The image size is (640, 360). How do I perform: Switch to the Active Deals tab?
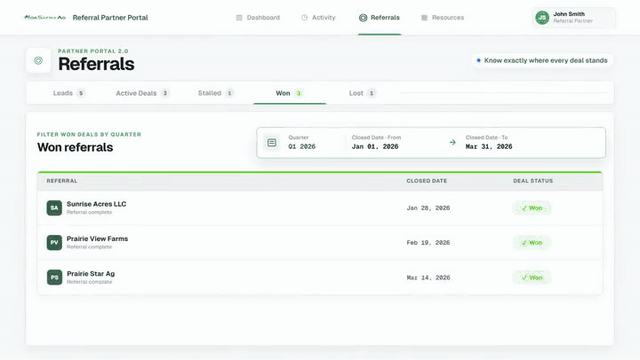pos(142,93)
